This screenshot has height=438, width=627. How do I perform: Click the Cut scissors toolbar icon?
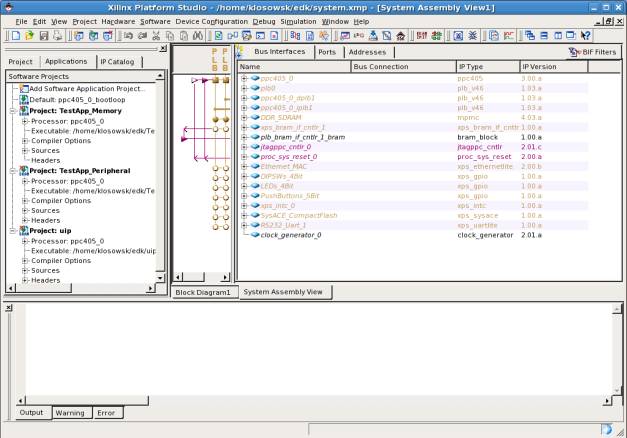tap(156, 35)
